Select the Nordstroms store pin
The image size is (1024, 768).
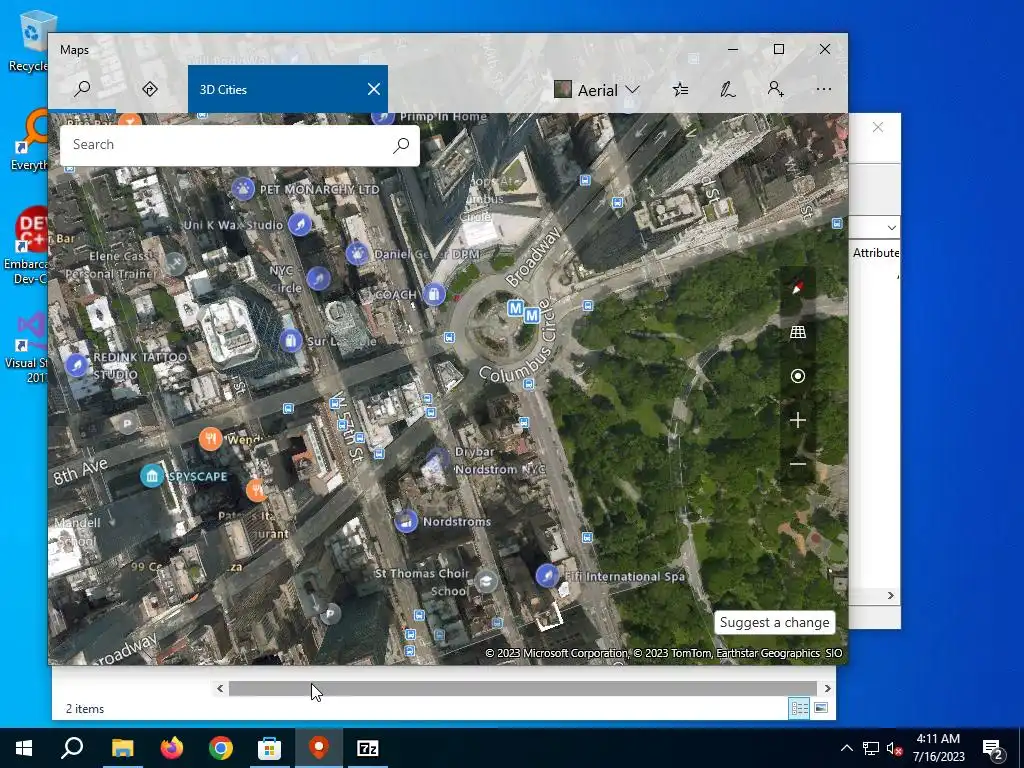point(406,521)
